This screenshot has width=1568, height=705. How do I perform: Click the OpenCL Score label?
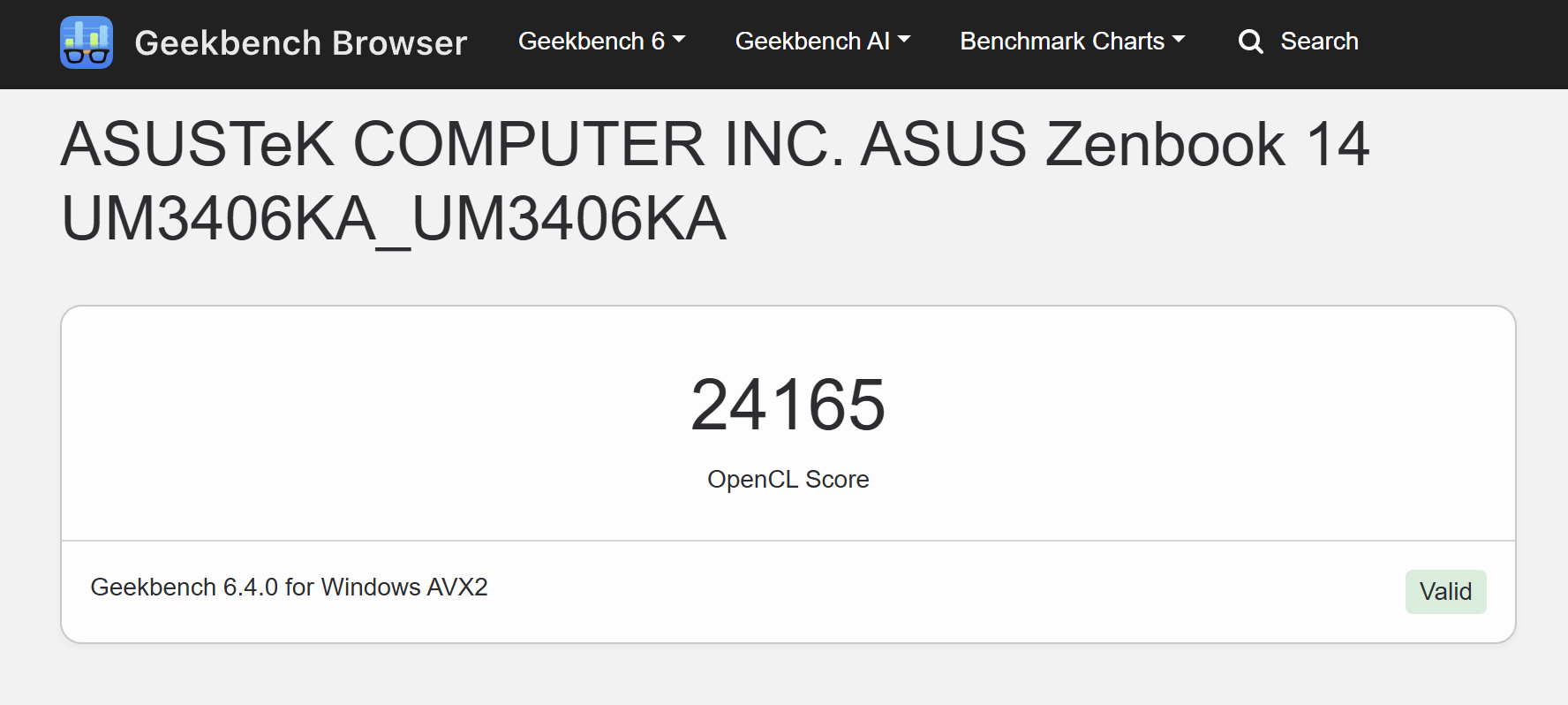(788, 479)
